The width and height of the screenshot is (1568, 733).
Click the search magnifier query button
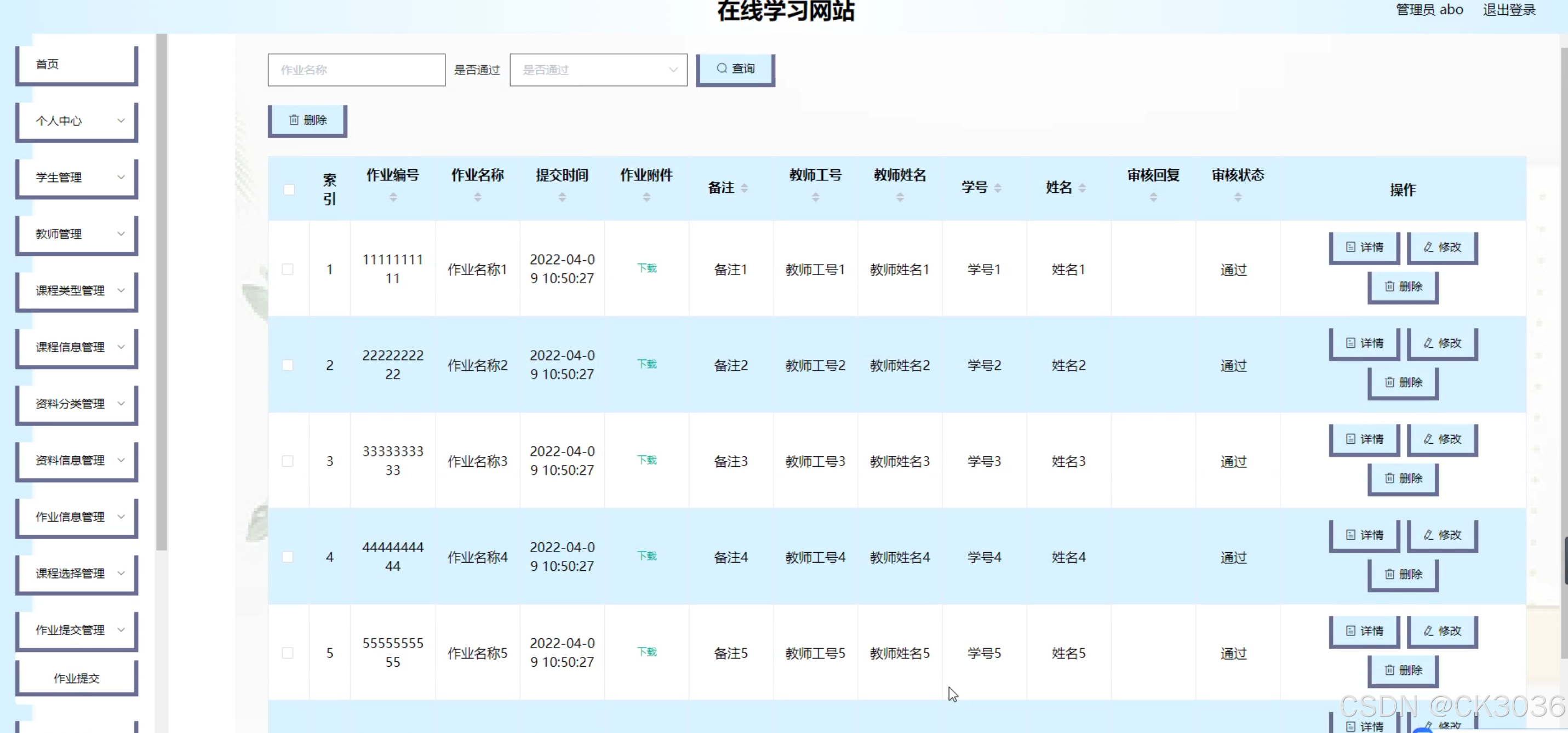(x=735, y=69)
